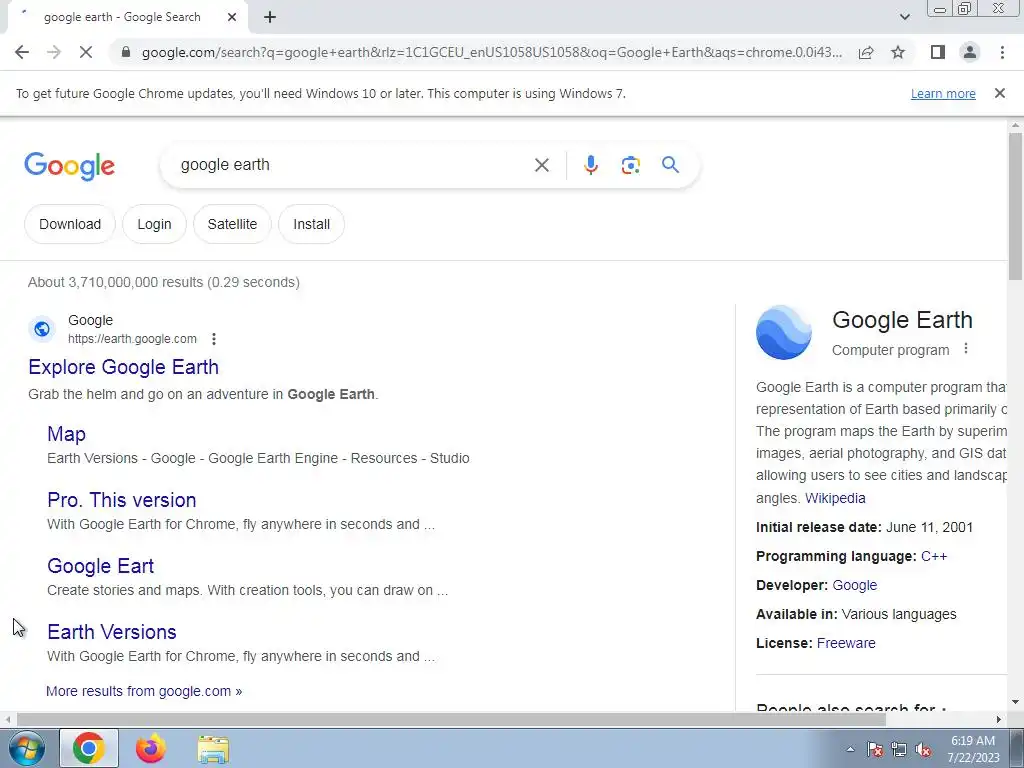1024x768 pixels.
Task: Expand the tab search chevron
Action: pos(904,17)
